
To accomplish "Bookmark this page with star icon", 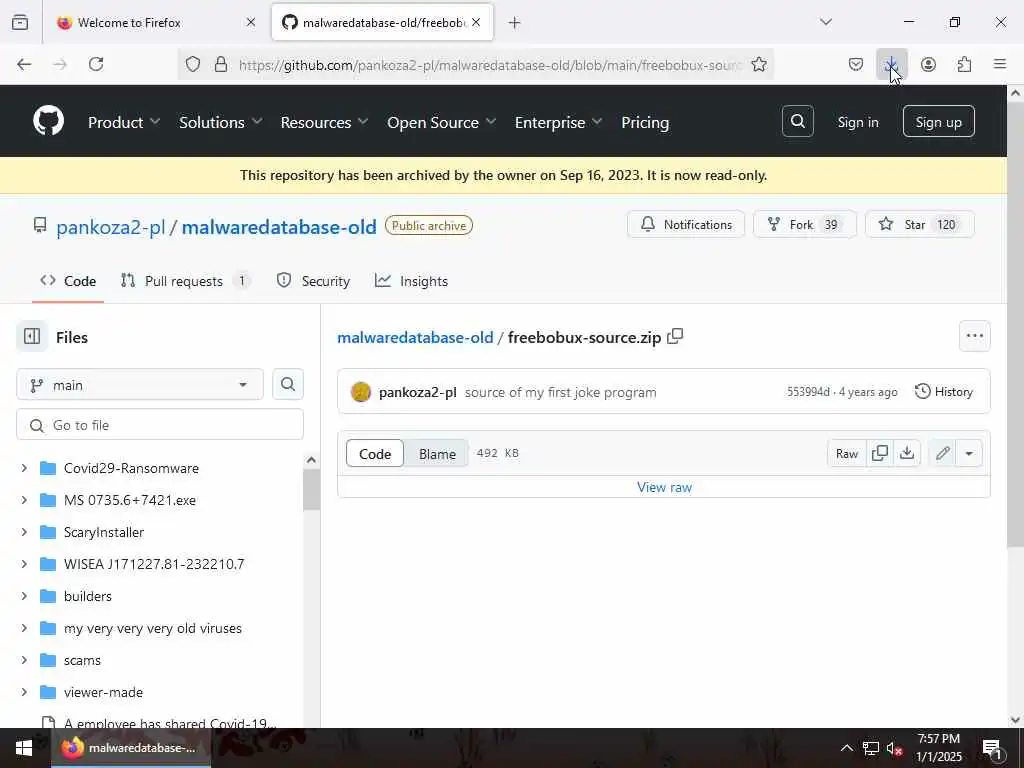I will click(x=758, y=64).
